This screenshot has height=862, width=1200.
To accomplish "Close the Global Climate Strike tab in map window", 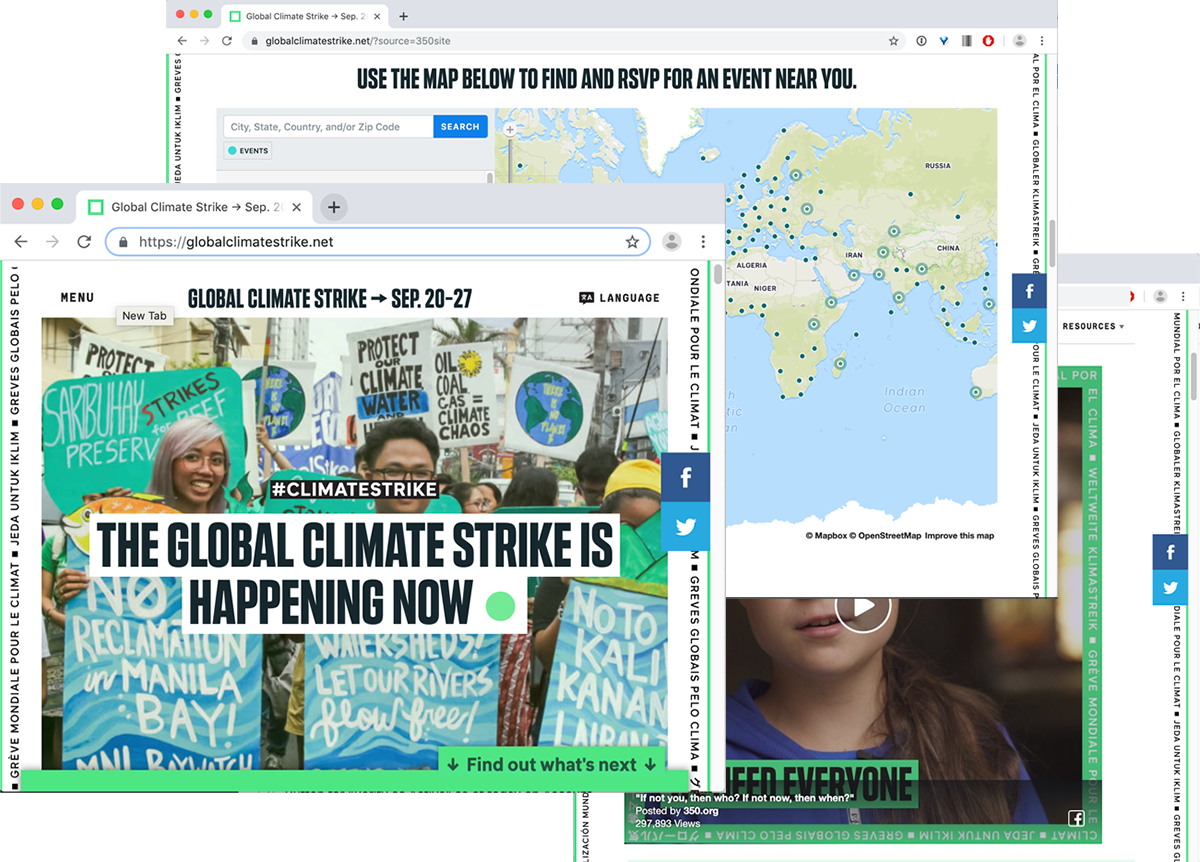I will click(x=375, y=16).
